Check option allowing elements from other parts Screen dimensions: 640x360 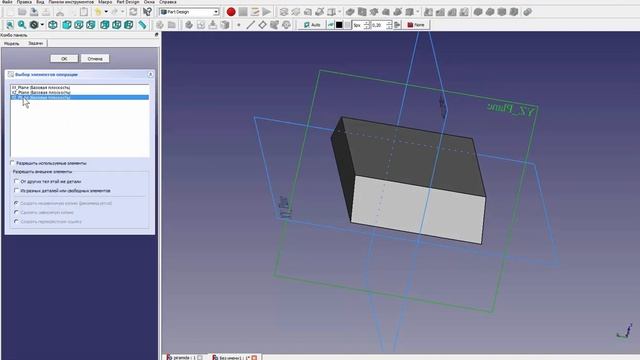(17, 191)
